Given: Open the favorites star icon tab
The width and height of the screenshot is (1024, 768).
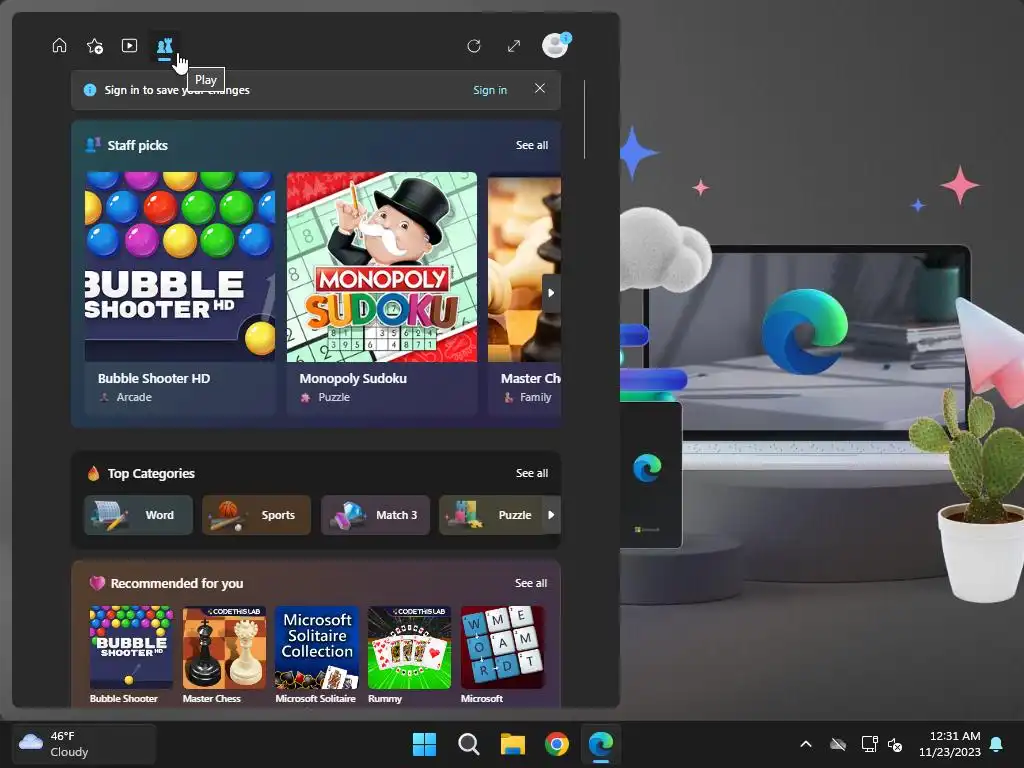Looking at the screenshot, I should tap(95, 46).
